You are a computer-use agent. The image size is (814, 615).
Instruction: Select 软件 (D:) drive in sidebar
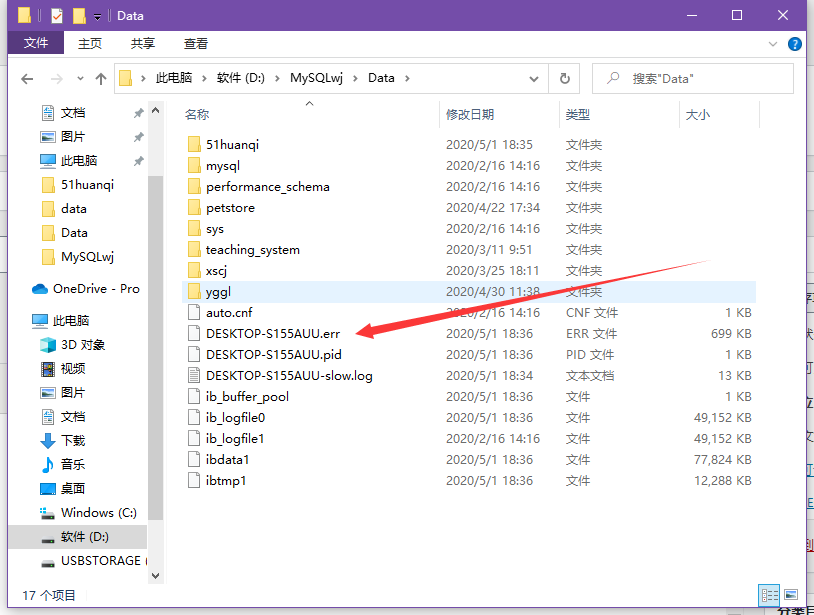[85, 537]
